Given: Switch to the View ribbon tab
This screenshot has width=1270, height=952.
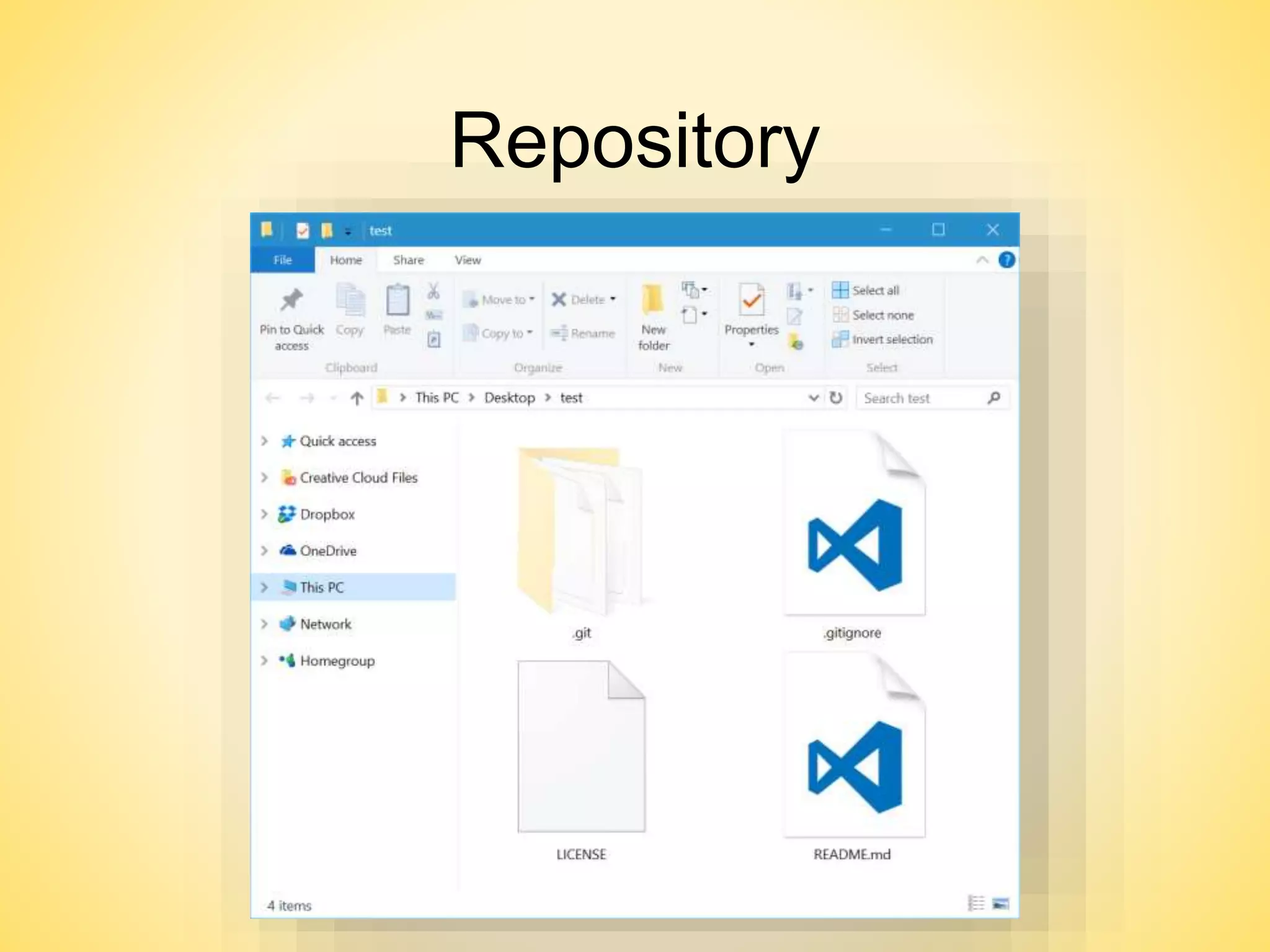Looking at the screenshot, I should click(x=468, y=260).
